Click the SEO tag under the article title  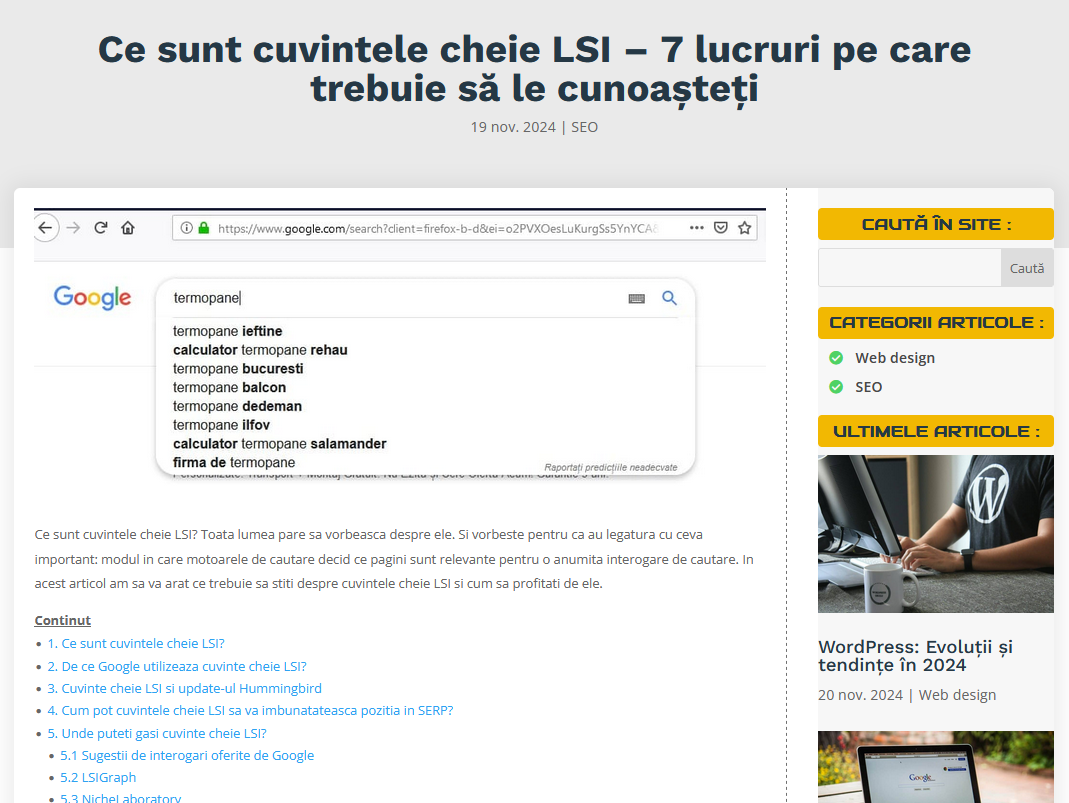[x=584, y=127]
